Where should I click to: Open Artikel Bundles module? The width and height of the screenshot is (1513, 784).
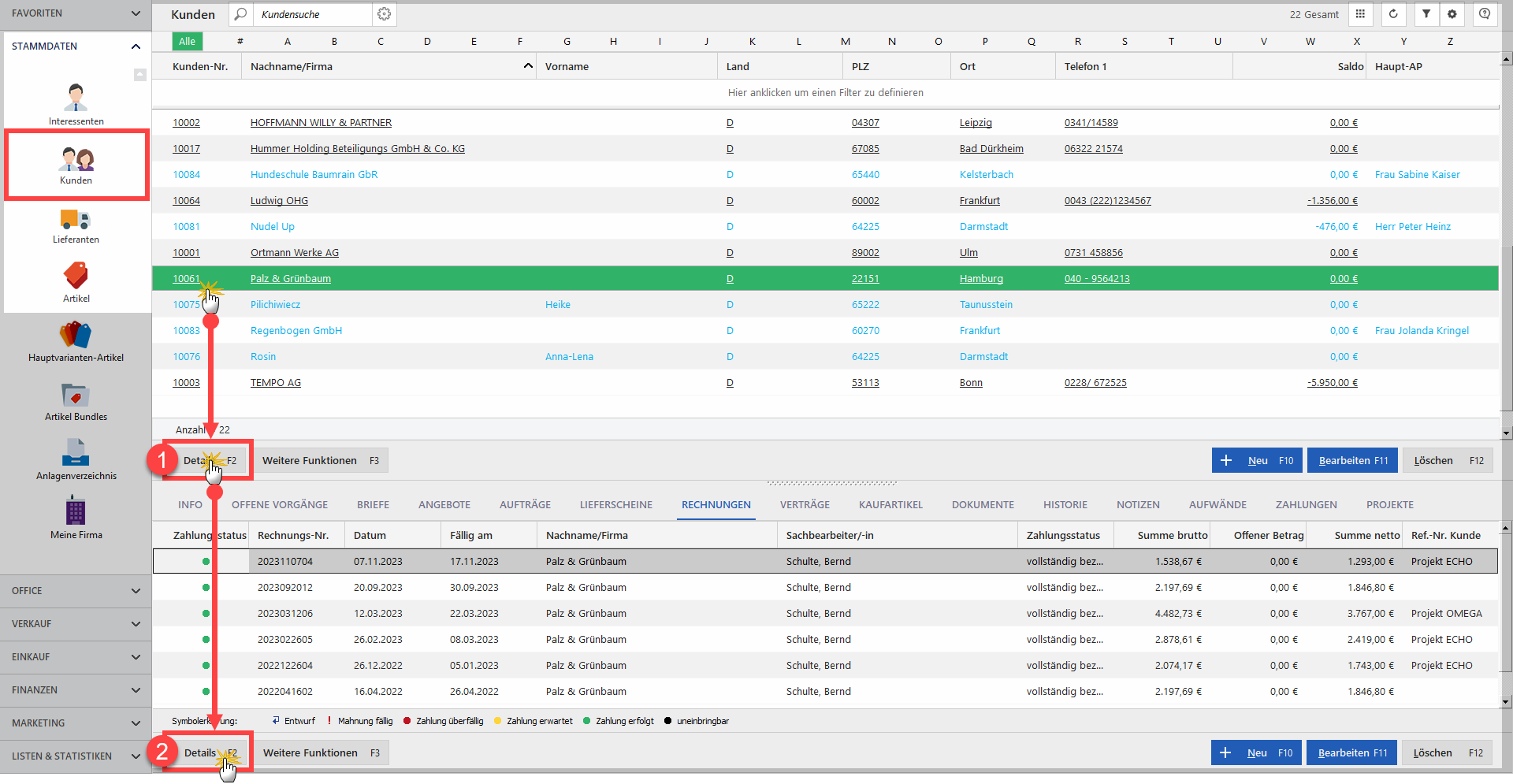[76, 401]
